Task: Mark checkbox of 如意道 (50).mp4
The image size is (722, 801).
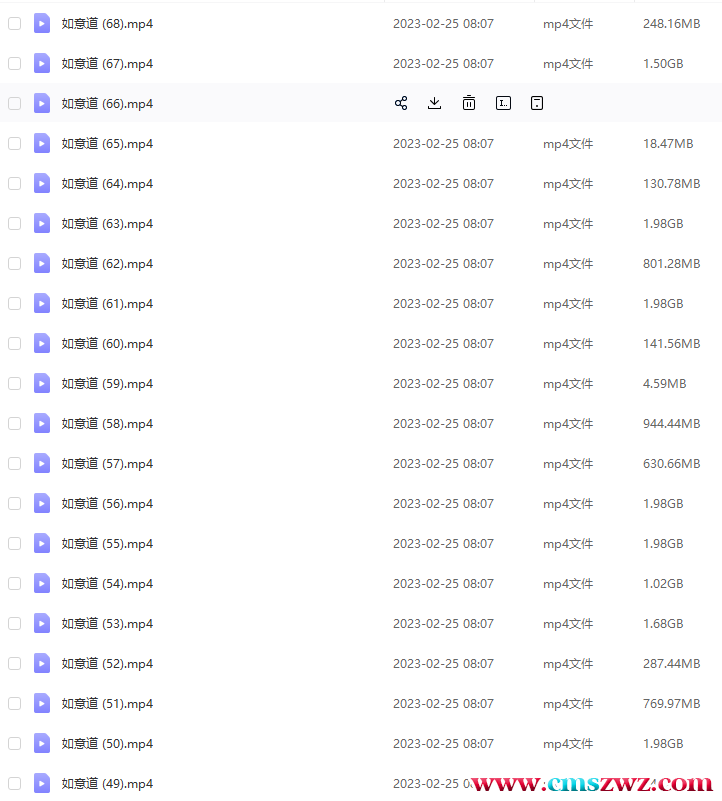Action: (x=14, y=743)
